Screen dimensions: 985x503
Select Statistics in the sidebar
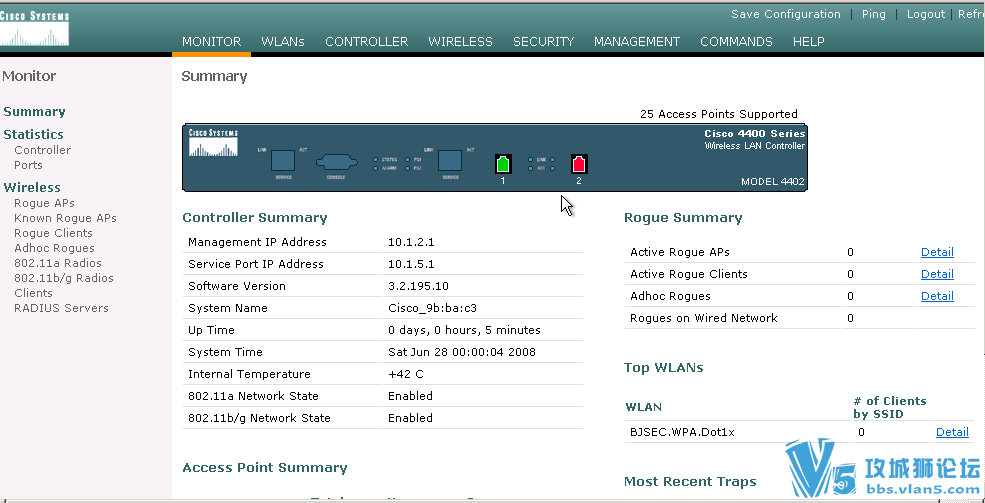(x=33, y=134)
